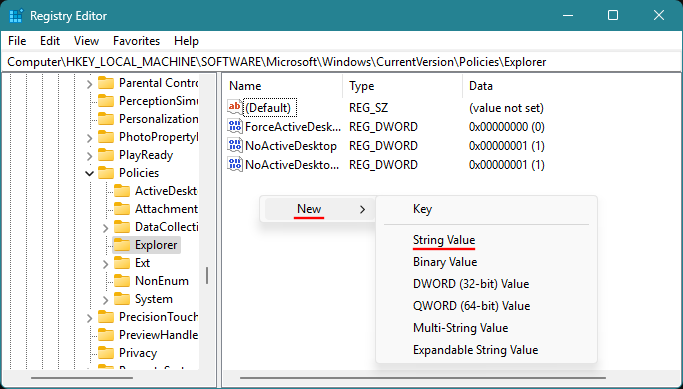This screenshot has width=683, height=389.
Task: Click the Policies folder icon
Action: click(106, 173)
